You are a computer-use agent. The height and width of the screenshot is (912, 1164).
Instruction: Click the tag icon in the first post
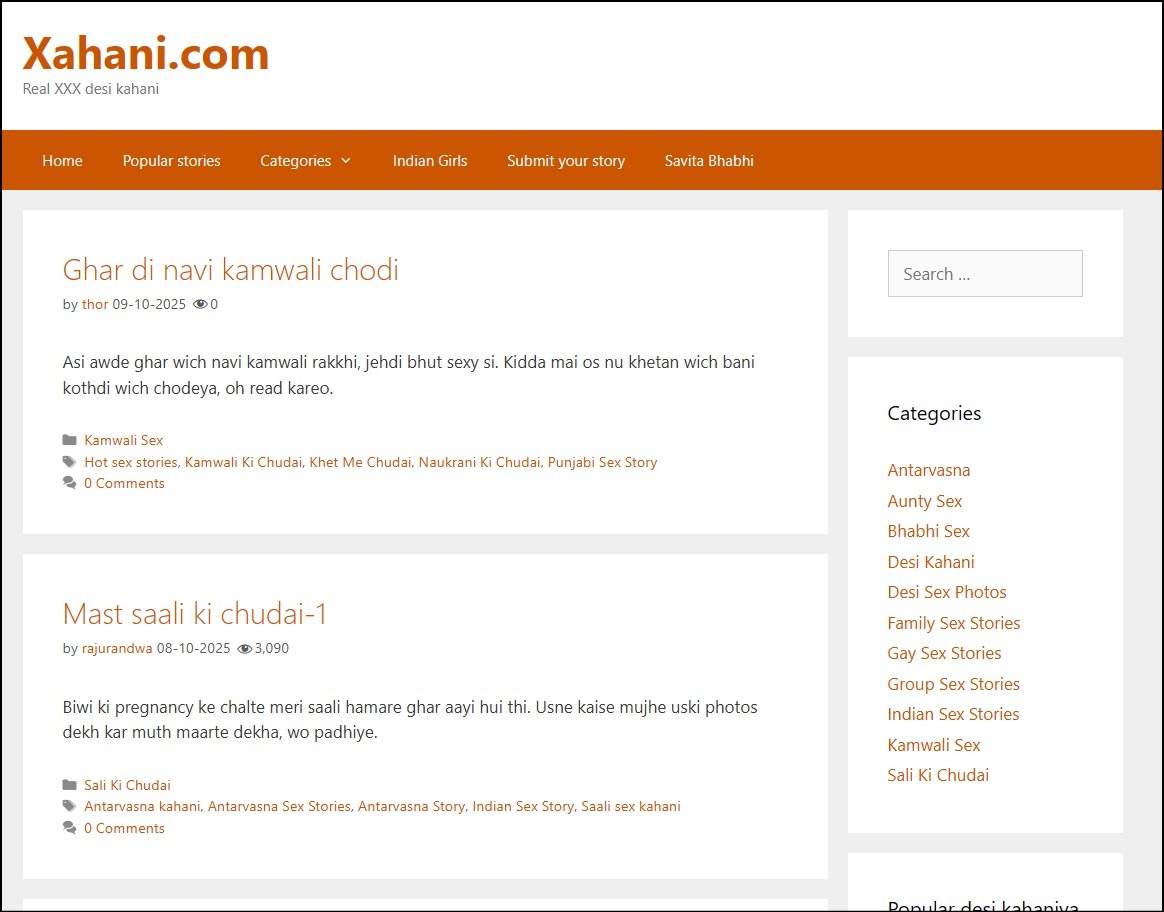(x=69, y=462)
